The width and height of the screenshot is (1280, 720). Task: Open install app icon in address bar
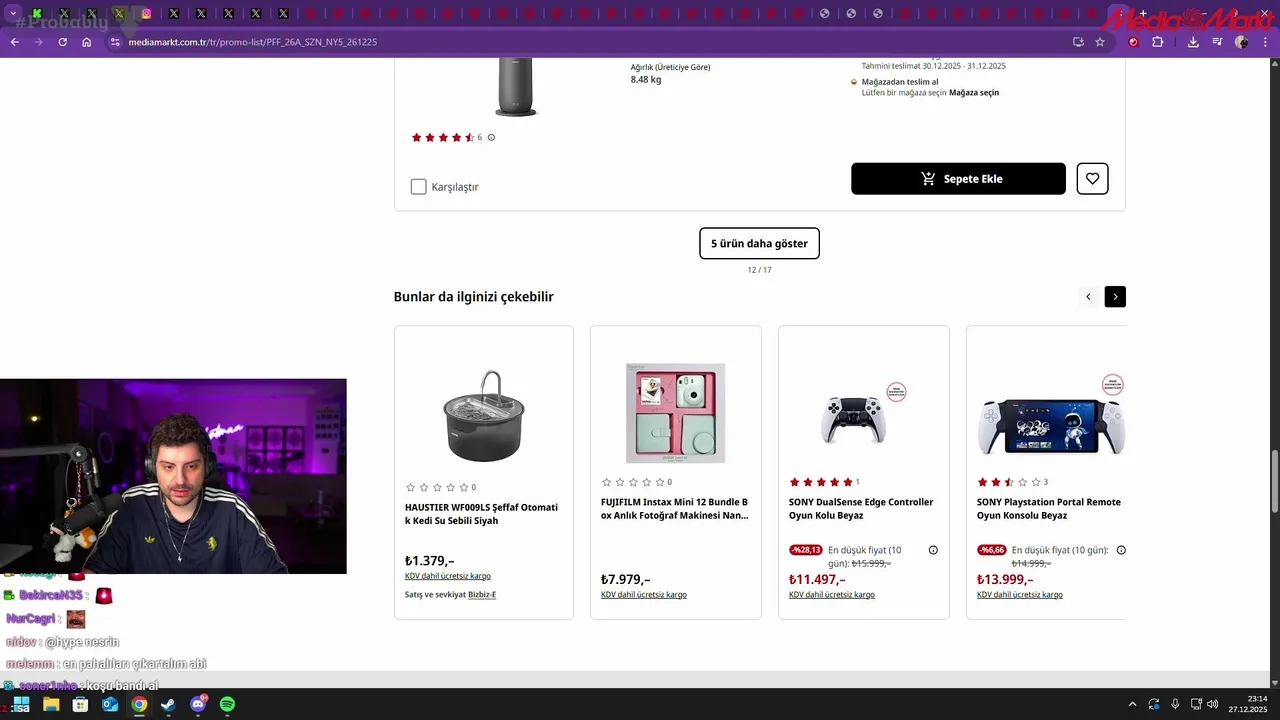point(1078,42)
